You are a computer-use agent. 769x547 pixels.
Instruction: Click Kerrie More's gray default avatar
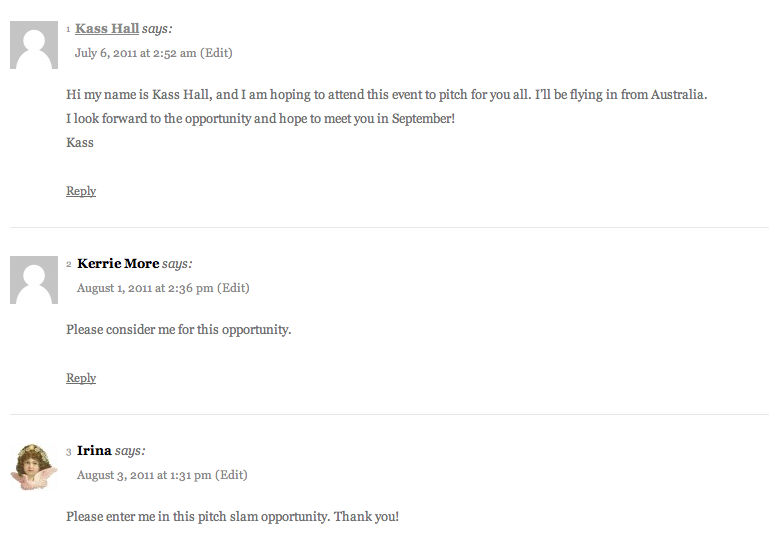(x=34, y=280)
